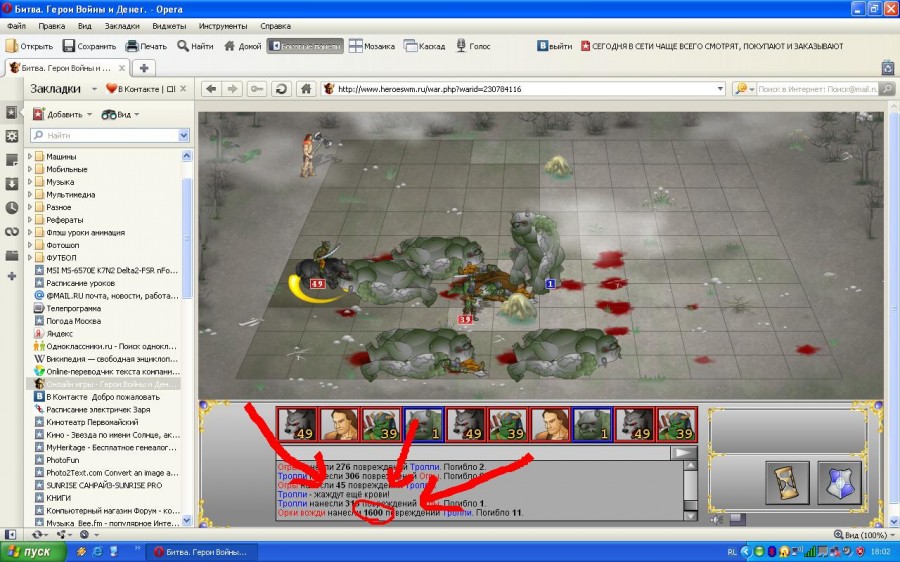Image resolution: width=900 pixels, height=562 pixels.
Task: Expand the ФУТБОЛ bookmark folder
Action: 30,257
